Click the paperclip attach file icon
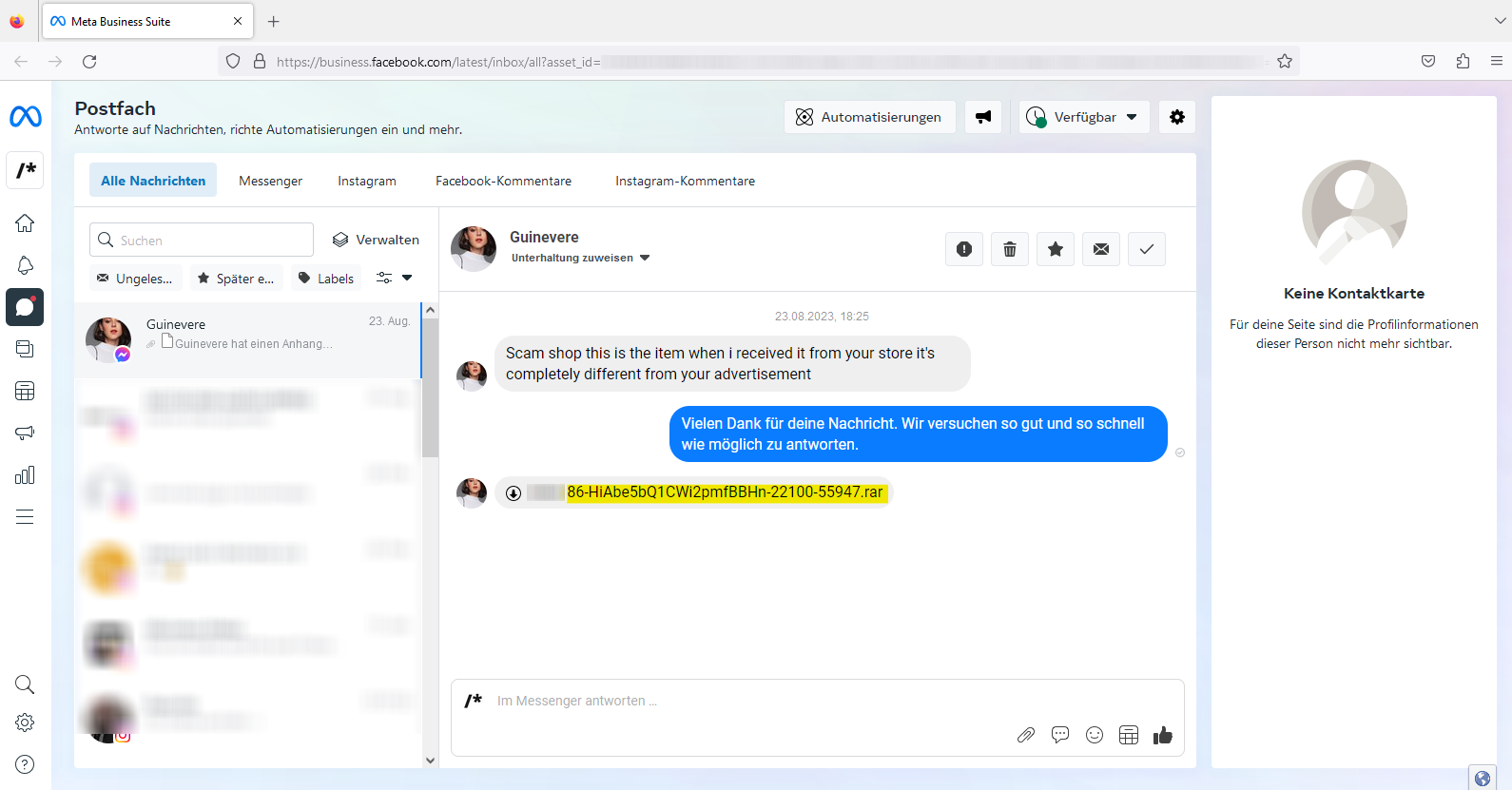This screenshot has height=790, width=1512. point(1025,735)
